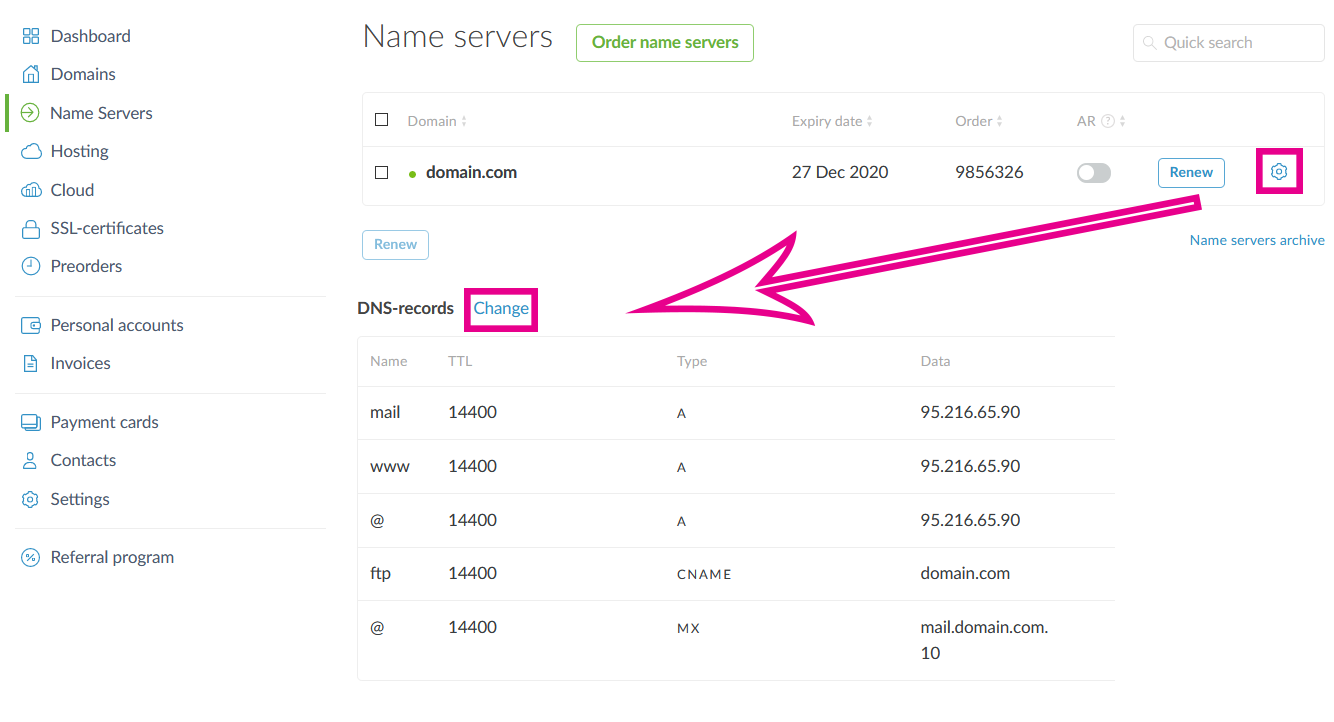This screenshot has height=722, width=1334.
Task: Click the Preorders clock icon
Action: pos(31,267)
